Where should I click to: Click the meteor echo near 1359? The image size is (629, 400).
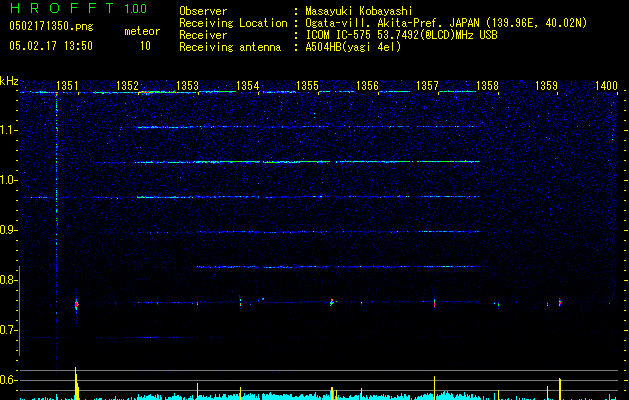click(560, 303)
